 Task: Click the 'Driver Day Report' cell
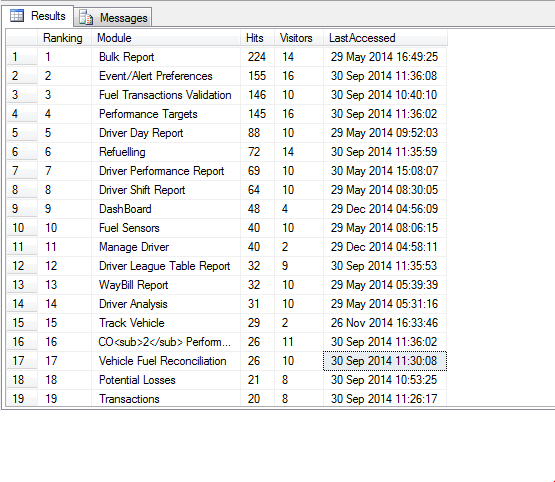coord(166,133)
